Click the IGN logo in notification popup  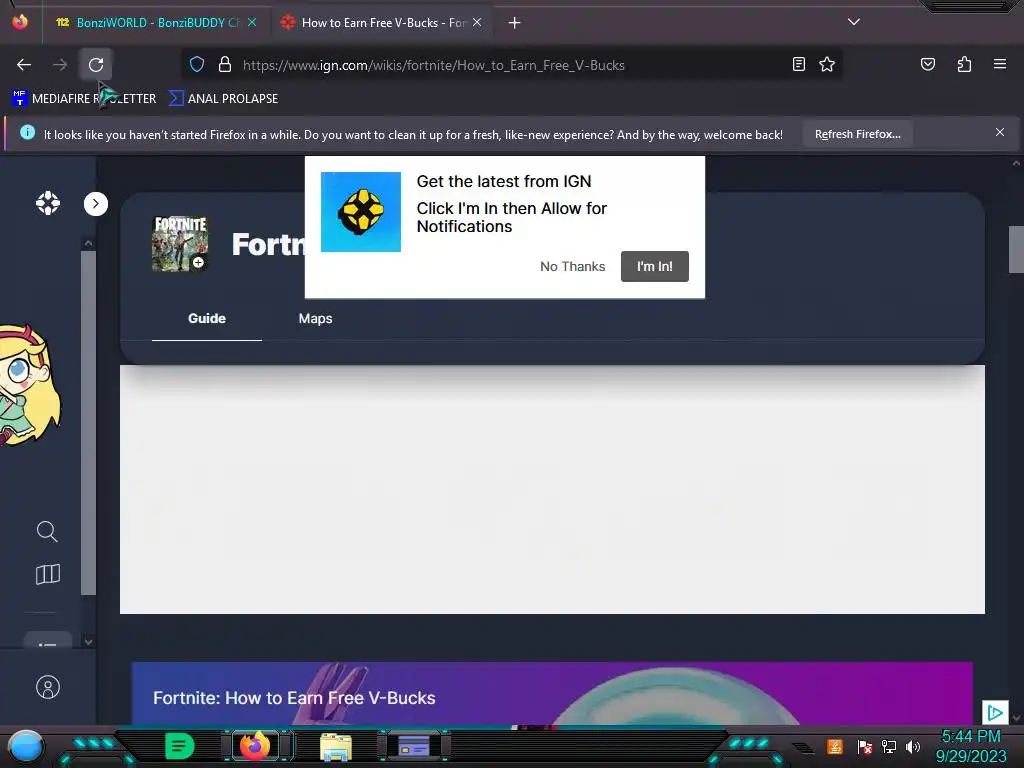pos(360,212)
